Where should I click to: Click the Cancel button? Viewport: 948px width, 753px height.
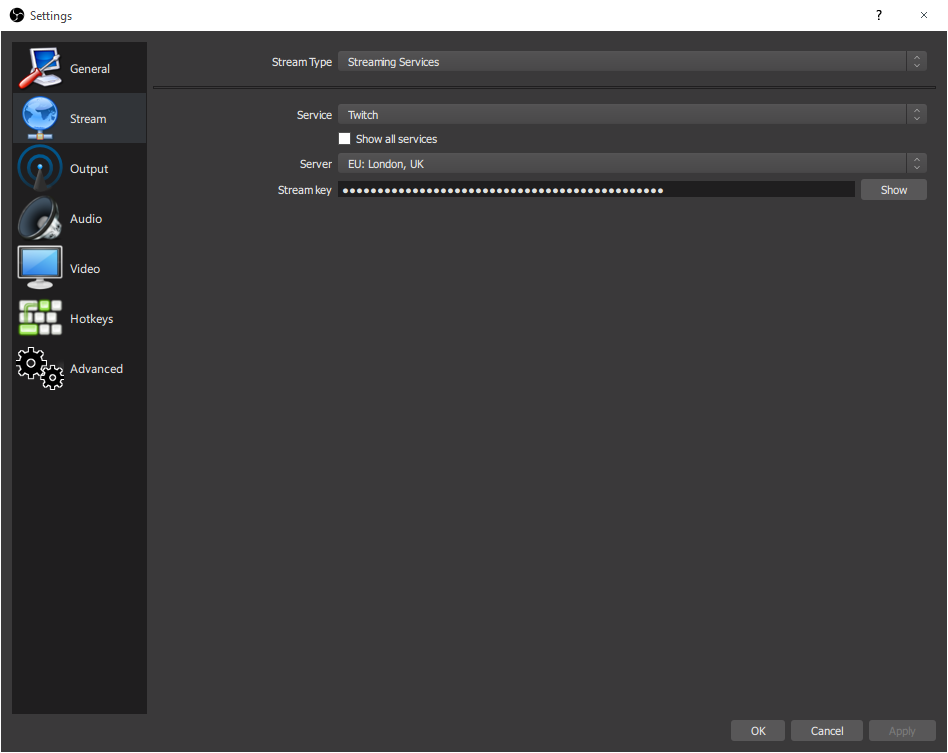(826, 731)
